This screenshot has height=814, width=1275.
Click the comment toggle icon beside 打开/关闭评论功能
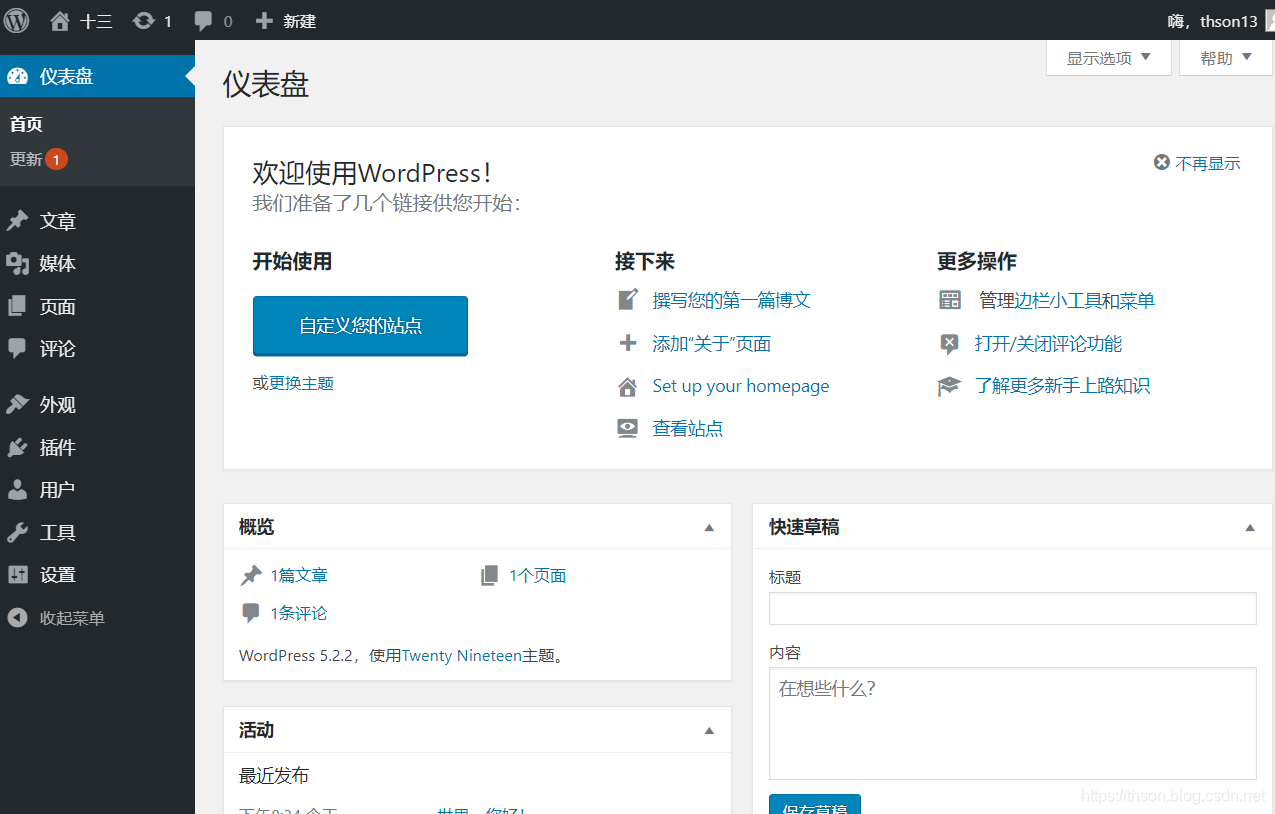950,344
